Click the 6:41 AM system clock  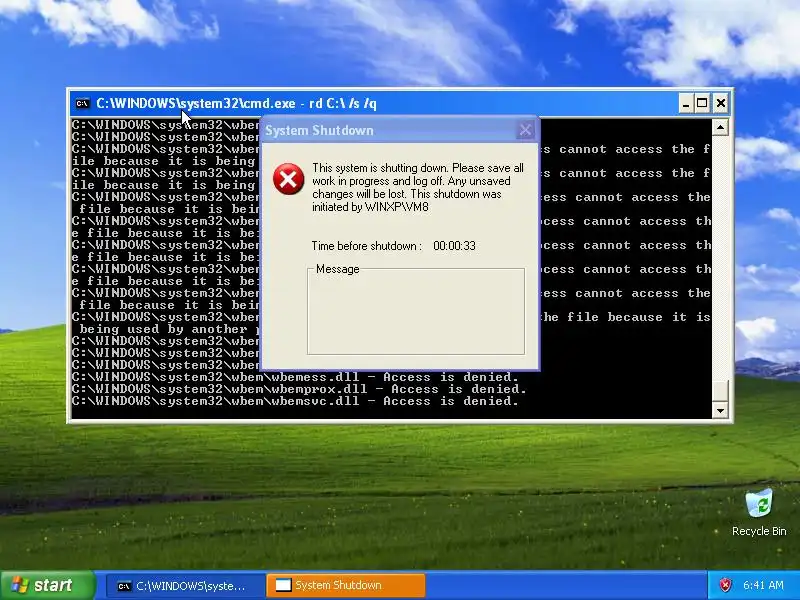(763, 585)
